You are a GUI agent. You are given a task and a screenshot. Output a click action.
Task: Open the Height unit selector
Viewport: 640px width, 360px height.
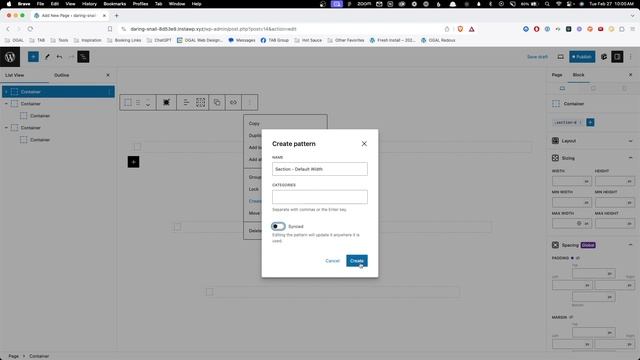coord(629,181)
